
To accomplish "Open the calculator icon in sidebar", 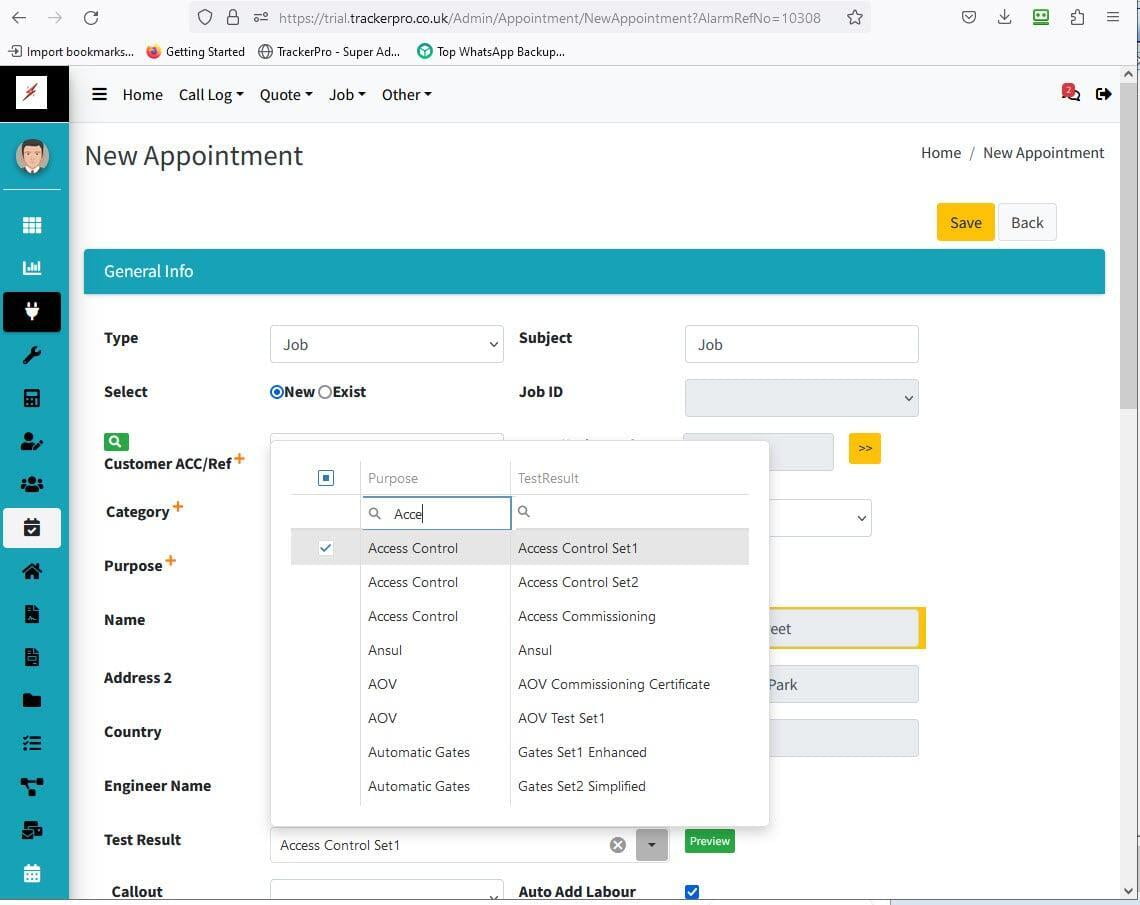I will 32,398.
